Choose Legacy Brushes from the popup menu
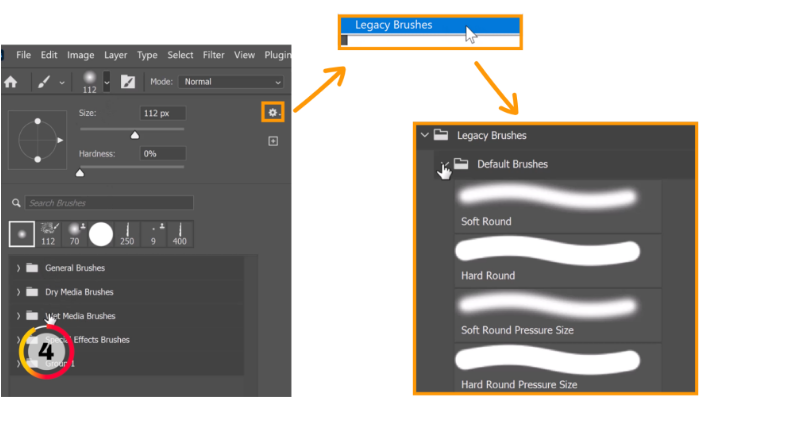 (430, 25)
